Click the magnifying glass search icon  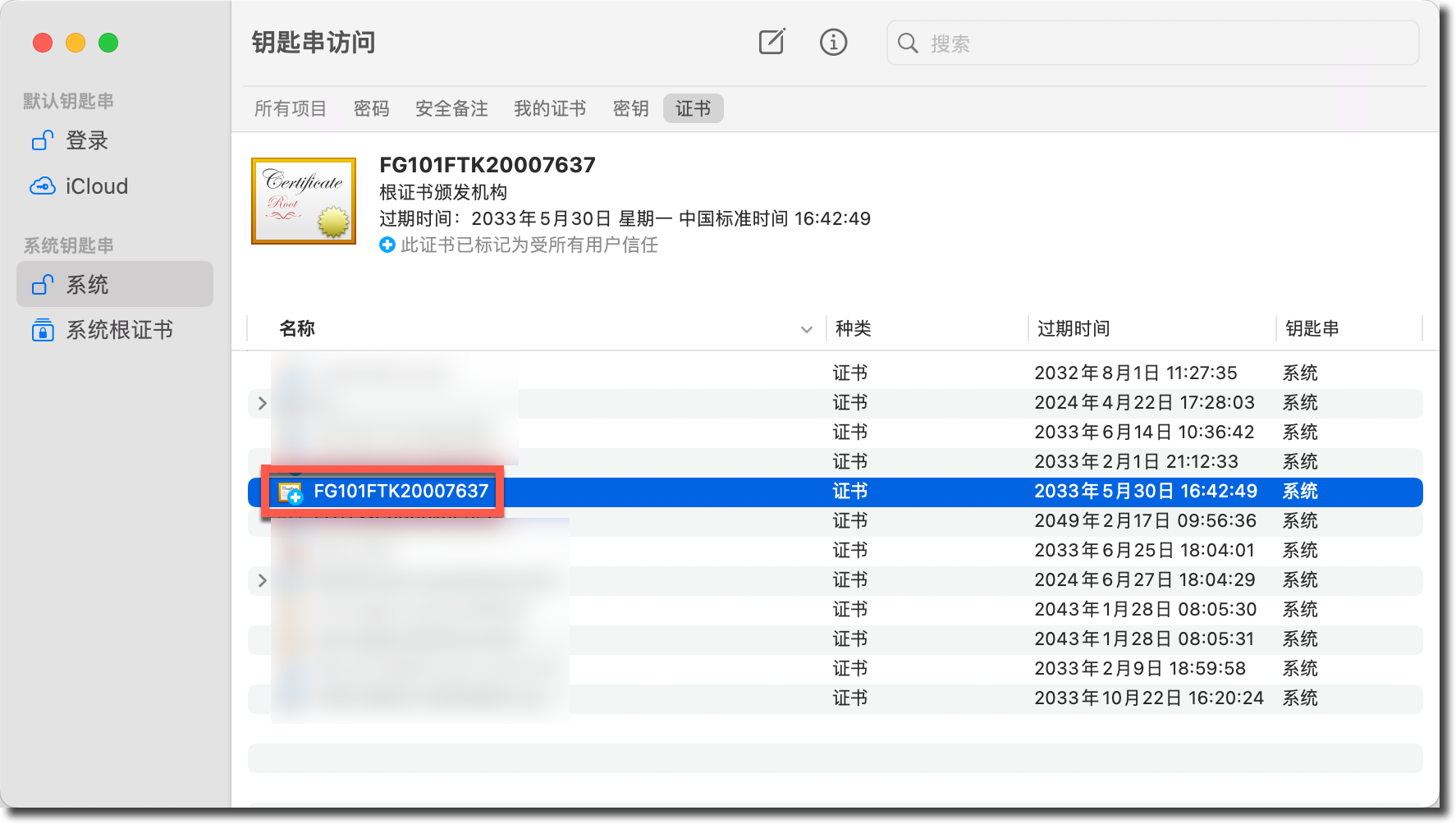point(908,43)
